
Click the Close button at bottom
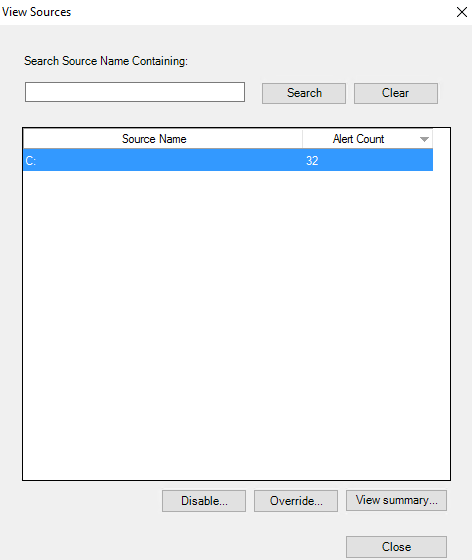pyautogui.click(x=396, y=547)
